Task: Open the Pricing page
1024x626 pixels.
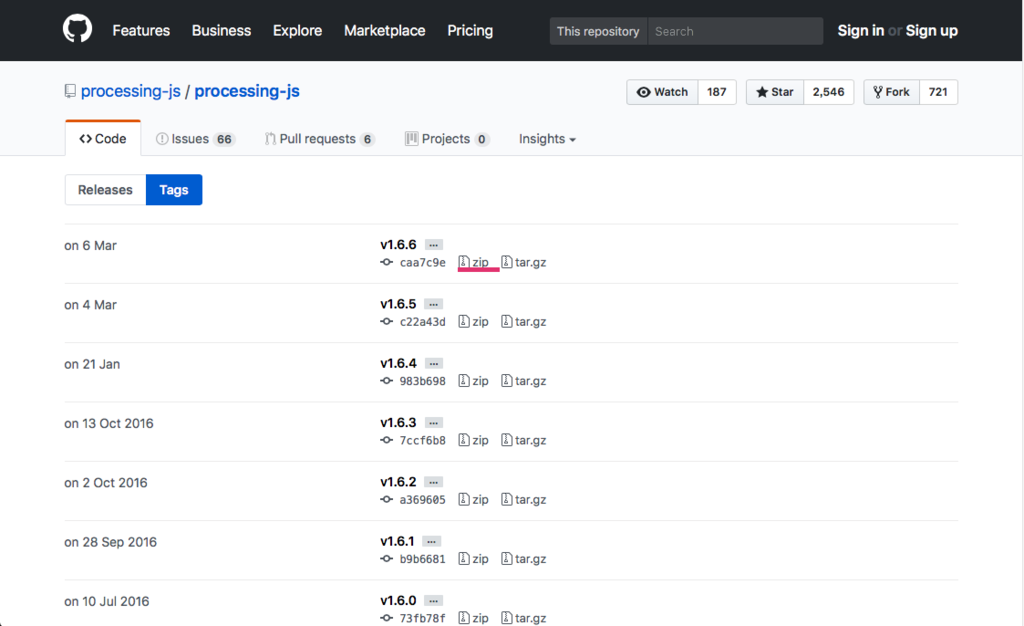Action: pos(470,31)
